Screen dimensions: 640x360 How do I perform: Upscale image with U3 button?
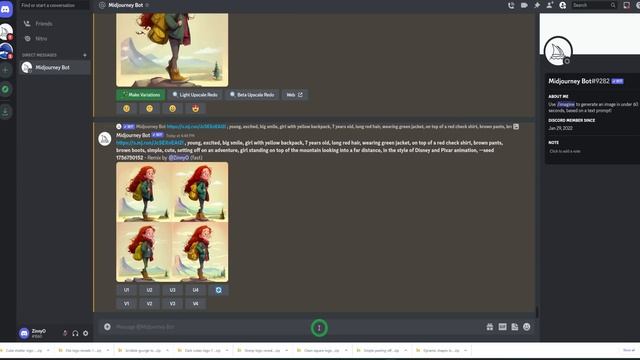point(172,290)
